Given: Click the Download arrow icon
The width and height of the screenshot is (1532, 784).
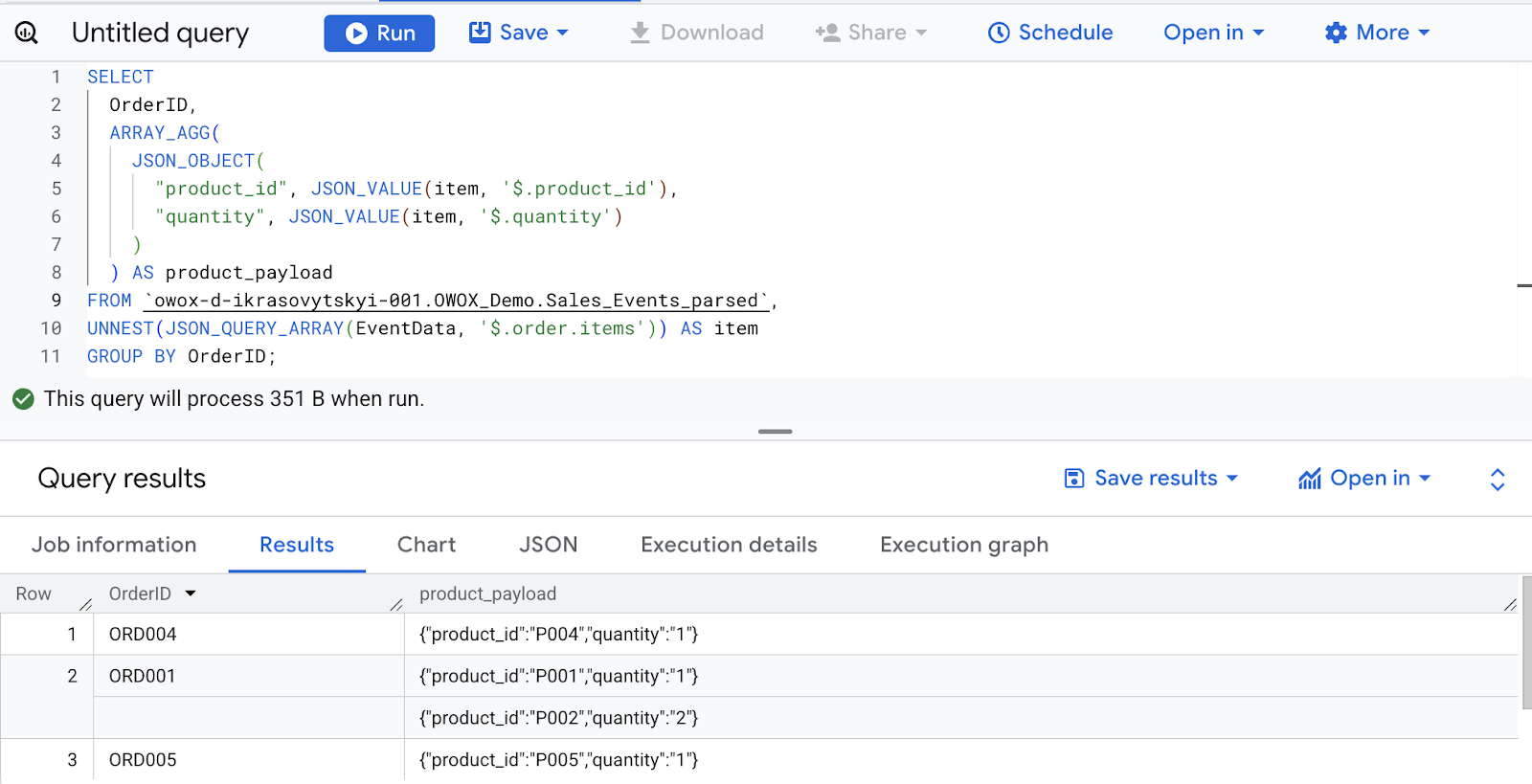Looking at the screenshot, I should tap(640, 33).
